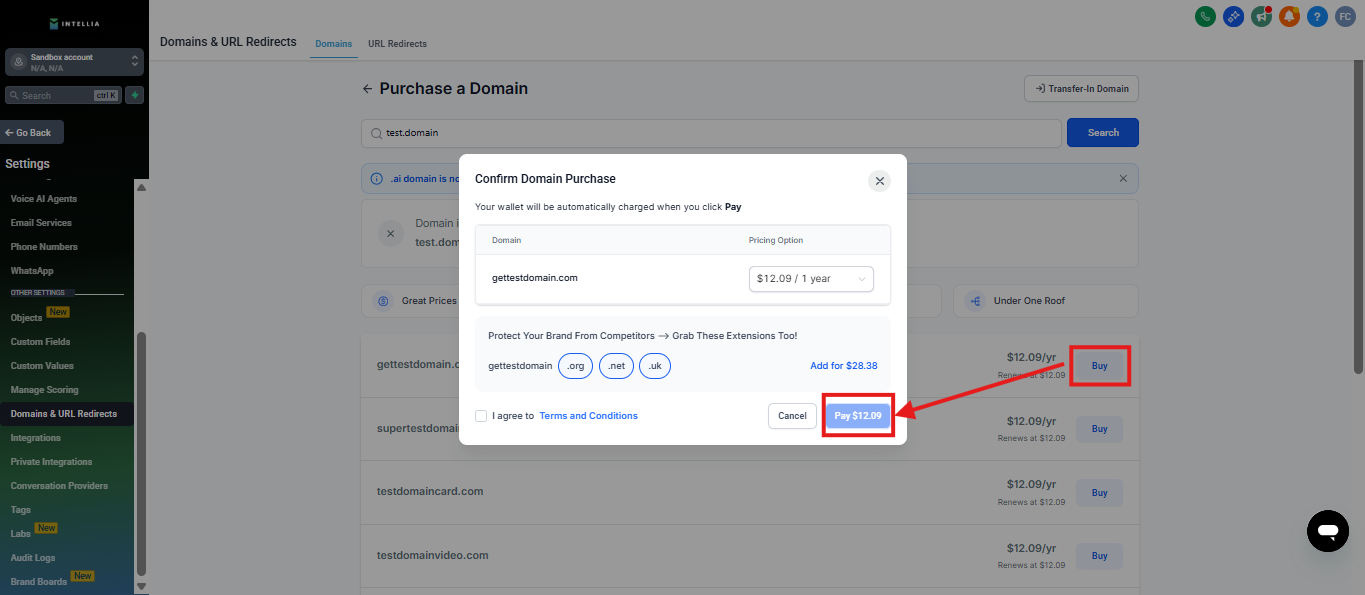Open the bell notifications icon
The height and width of the screenshot is (595, 1365).
pyautogui.click(x=1289, y=16)
